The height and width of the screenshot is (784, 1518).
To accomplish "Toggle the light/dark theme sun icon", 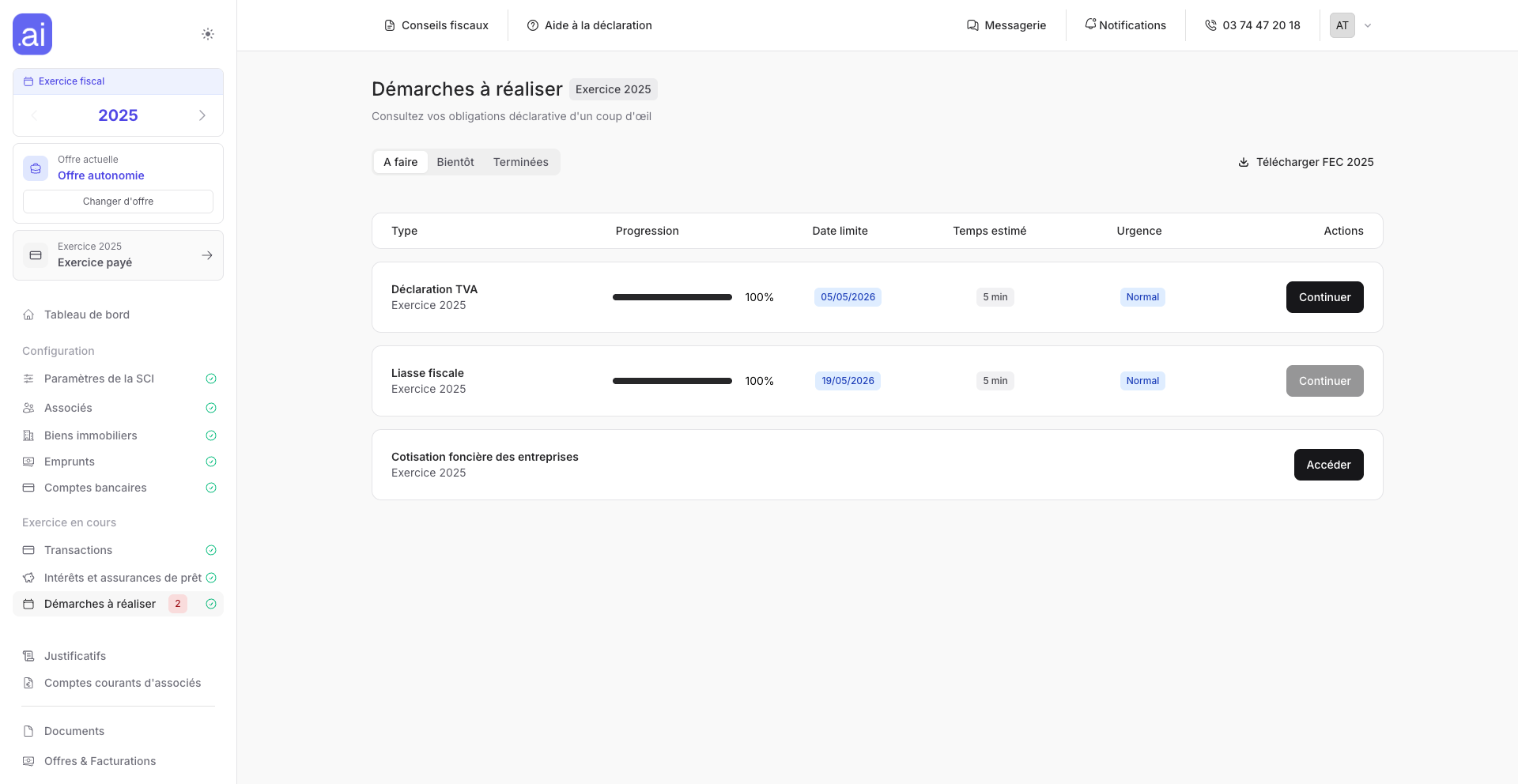I will point(207,34).
